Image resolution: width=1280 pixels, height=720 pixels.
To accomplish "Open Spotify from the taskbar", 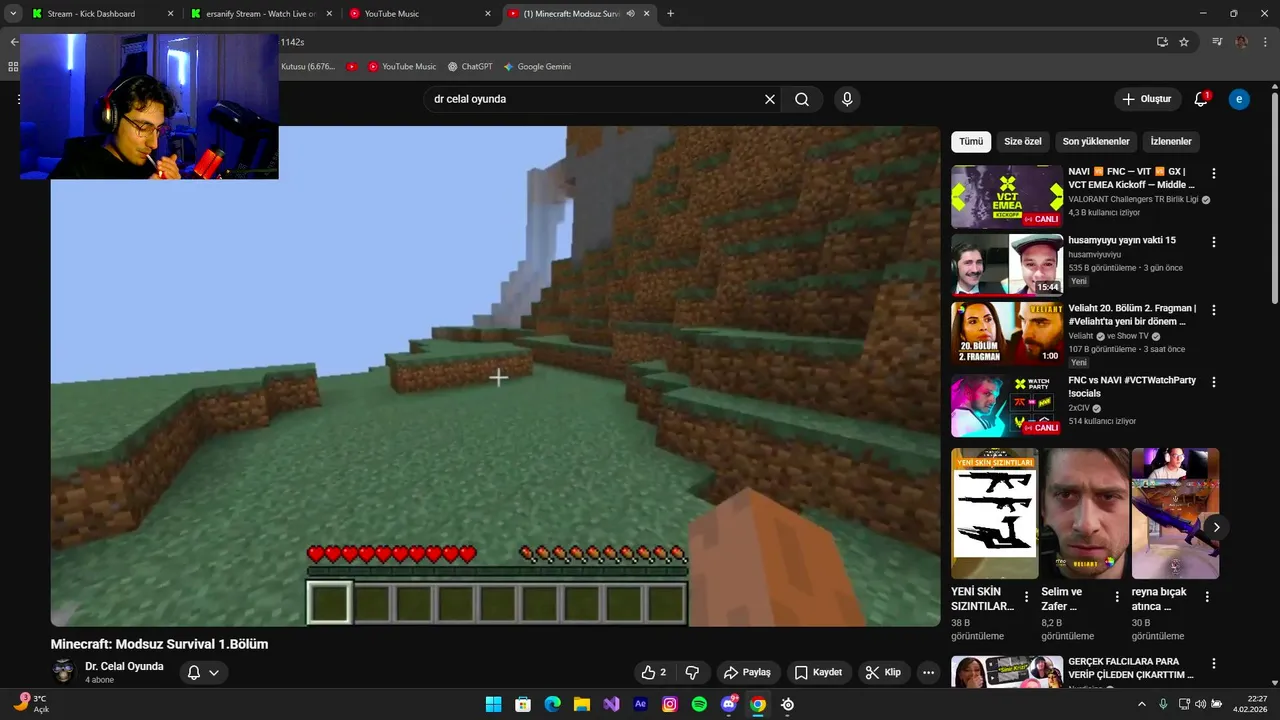I will click(x=699, y=704).
